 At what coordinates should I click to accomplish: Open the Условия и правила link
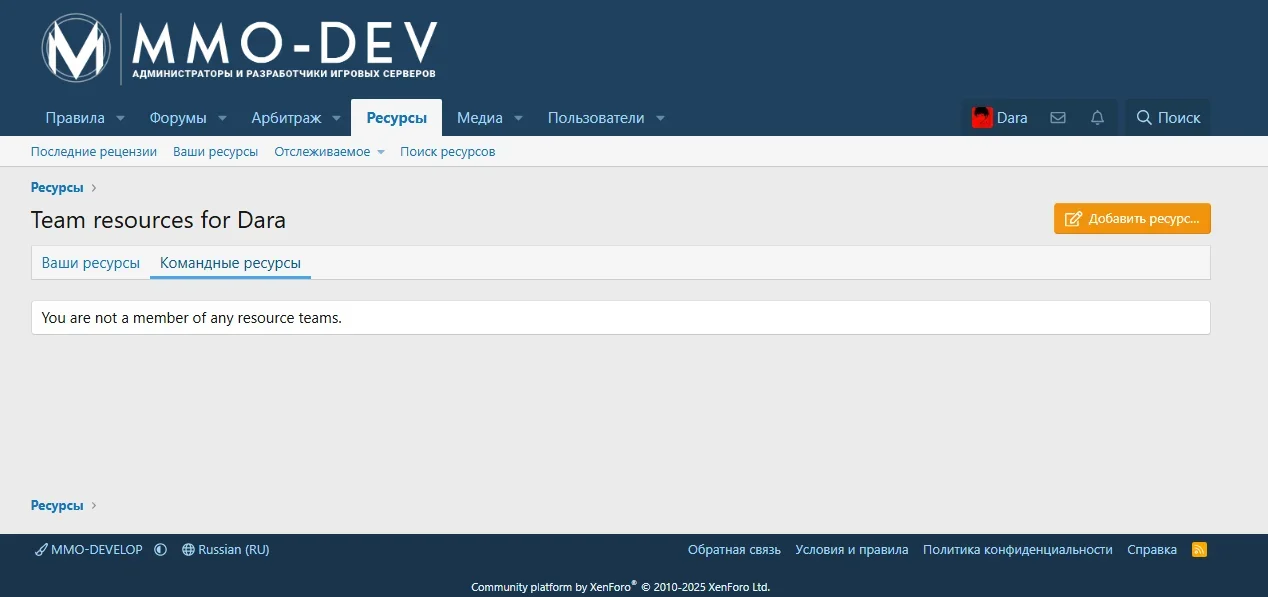(x=852, y=550)
